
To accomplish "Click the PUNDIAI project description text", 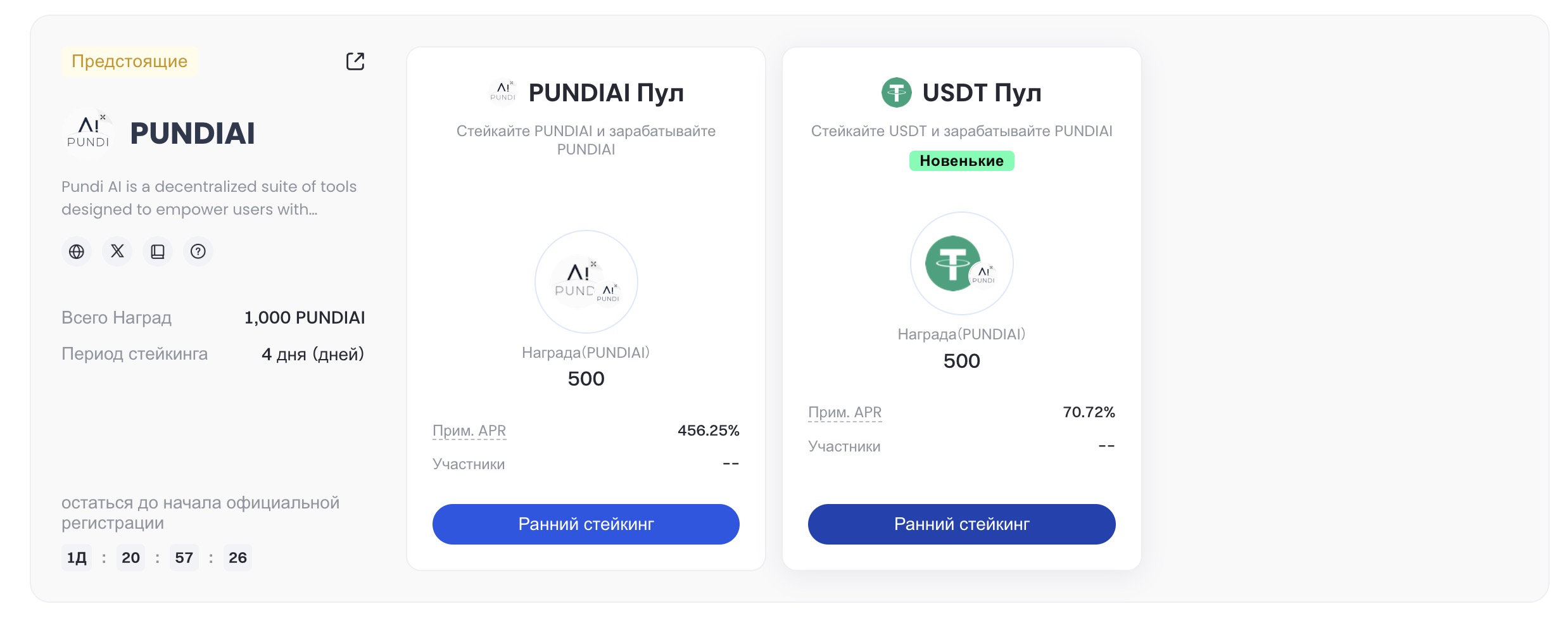I will coord(209,198).
